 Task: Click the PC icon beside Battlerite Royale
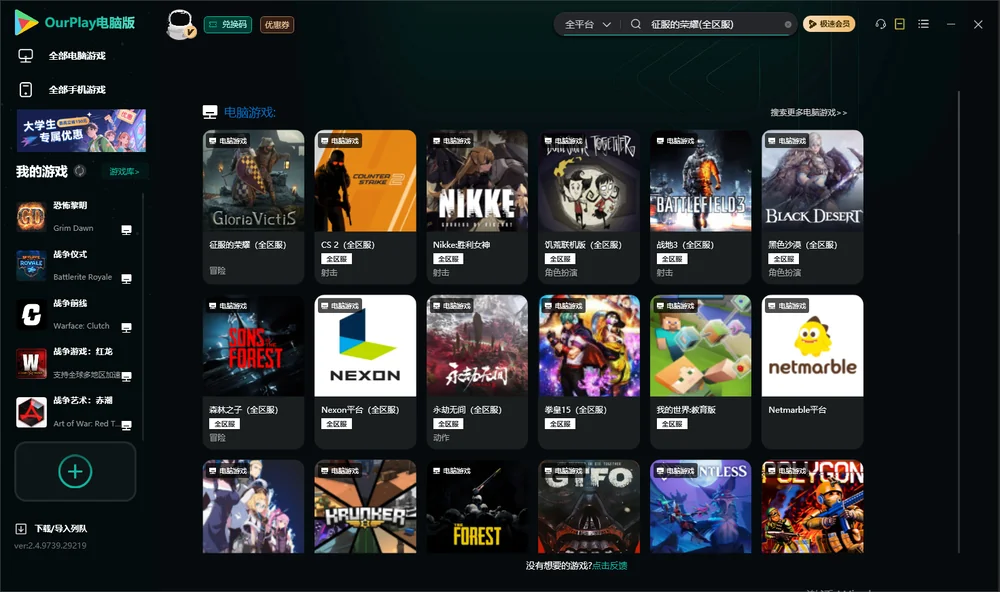coord(126,279)
